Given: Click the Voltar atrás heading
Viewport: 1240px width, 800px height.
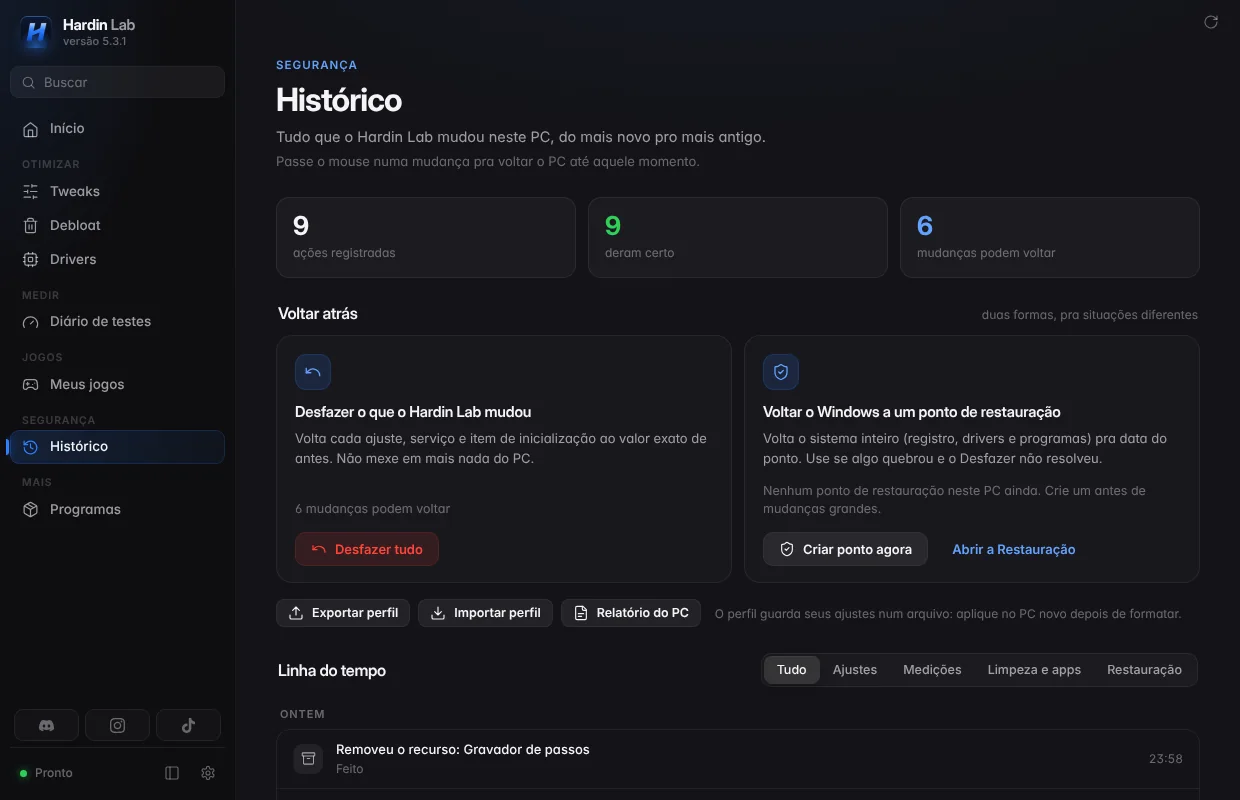Looking at the screenshot, I should click(x=318, y=314).
